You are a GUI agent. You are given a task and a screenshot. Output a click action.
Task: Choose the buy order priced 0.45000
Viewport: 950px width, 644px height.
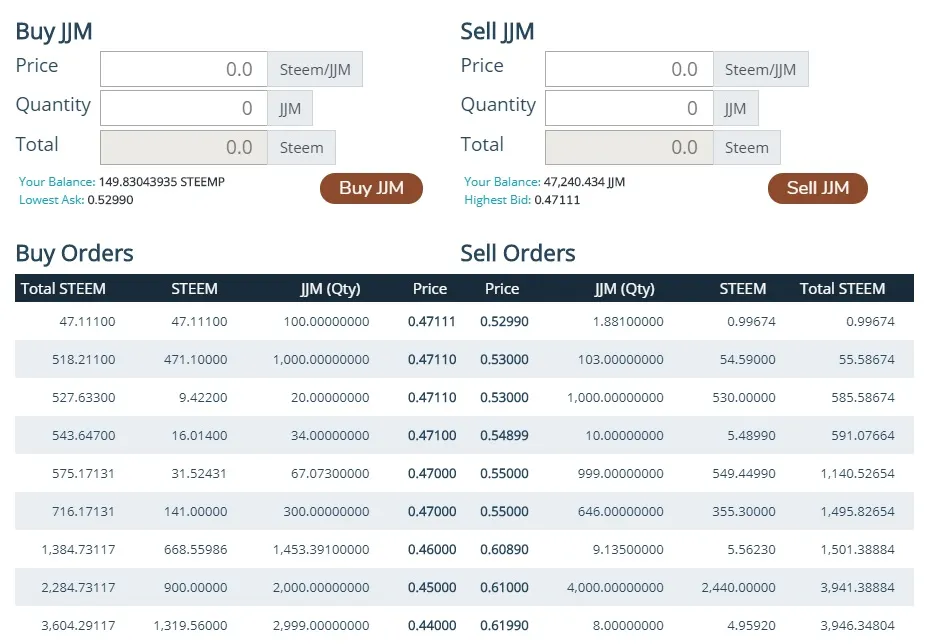point(431,587)
